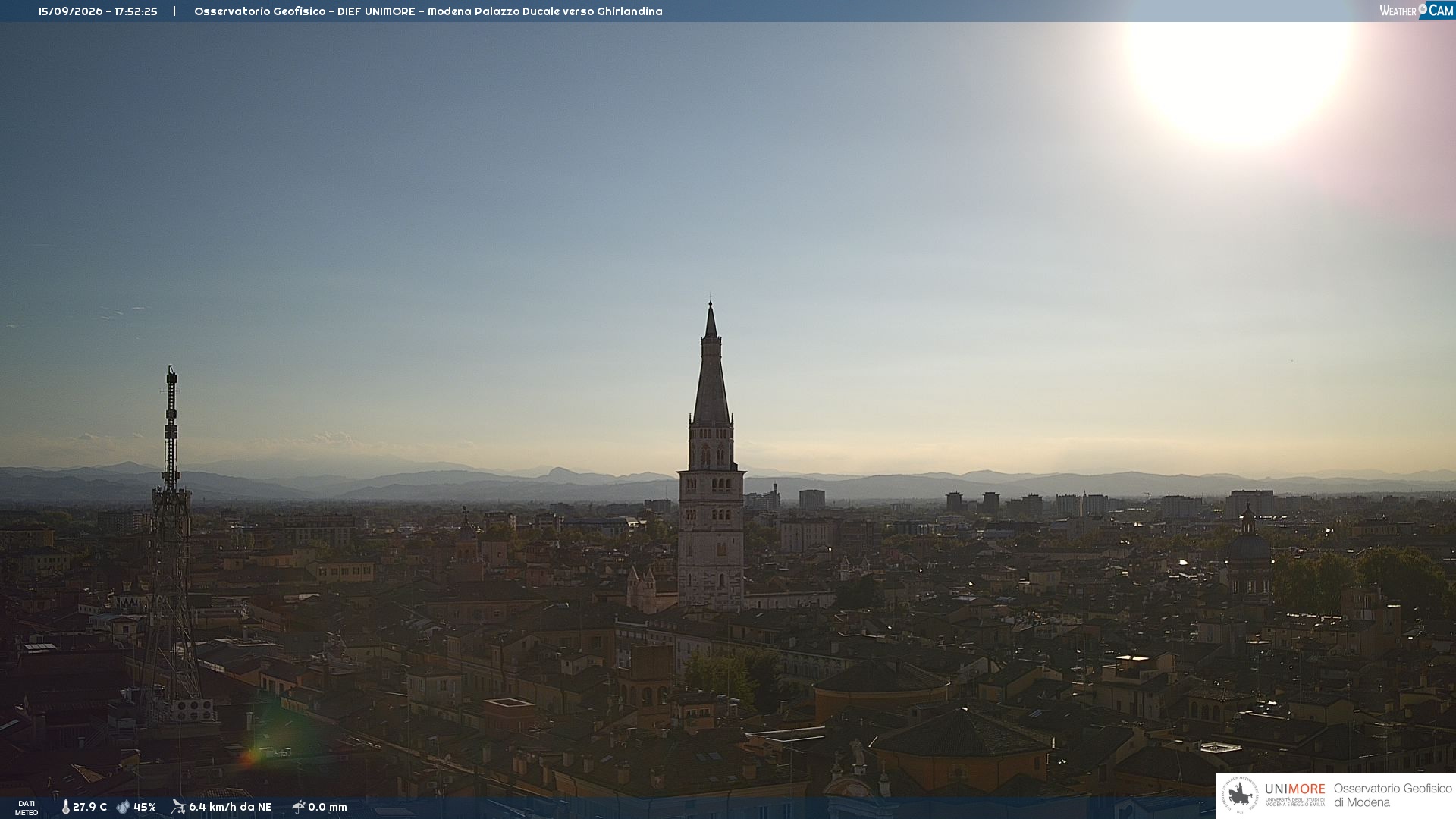Click the Osservatorio Geofisico DIEF UNIMORE title
The width and height of the screenshot is (1456, 819).
pos(428,11)
